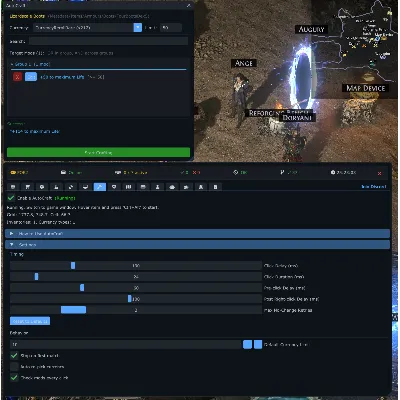Click the Start Crafting green button
Screen dimensions: 400x400
tap(98, 153)
